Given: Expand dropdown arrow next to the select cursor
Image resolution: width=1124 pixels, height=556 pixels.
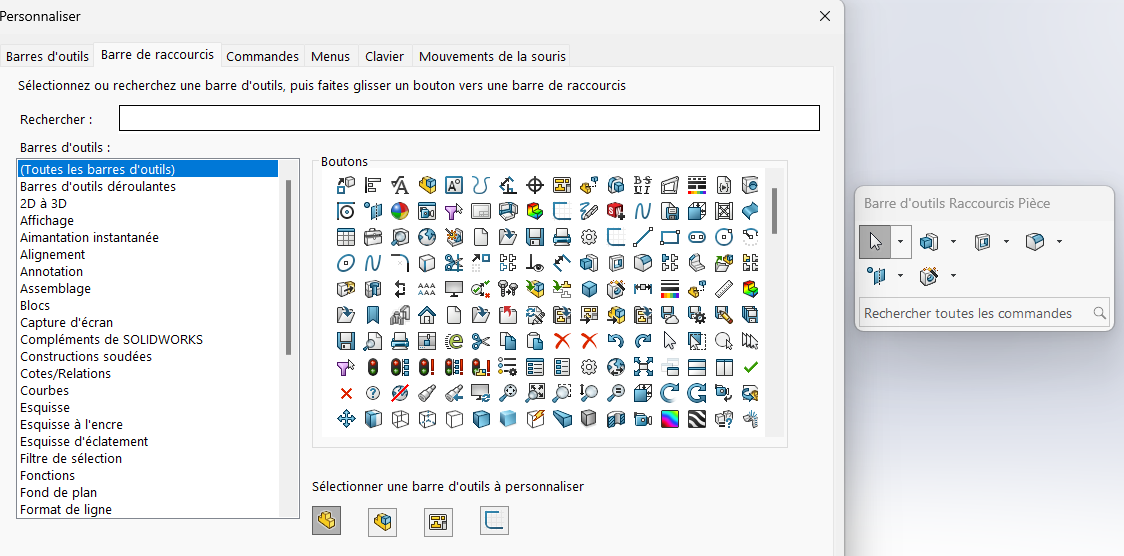Looking at the screenshot, I should click(x=900, y=242).
